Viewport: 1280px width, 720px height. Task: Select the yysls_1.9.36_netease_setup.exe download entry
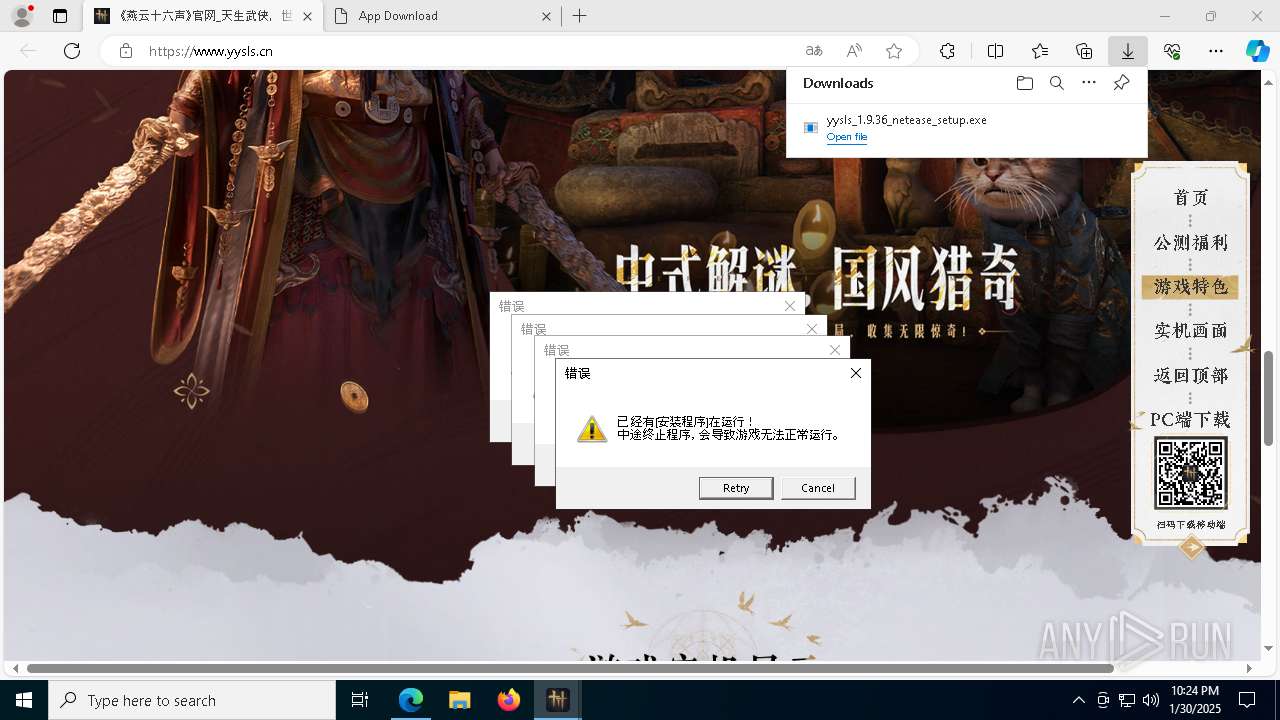[966, 128]
